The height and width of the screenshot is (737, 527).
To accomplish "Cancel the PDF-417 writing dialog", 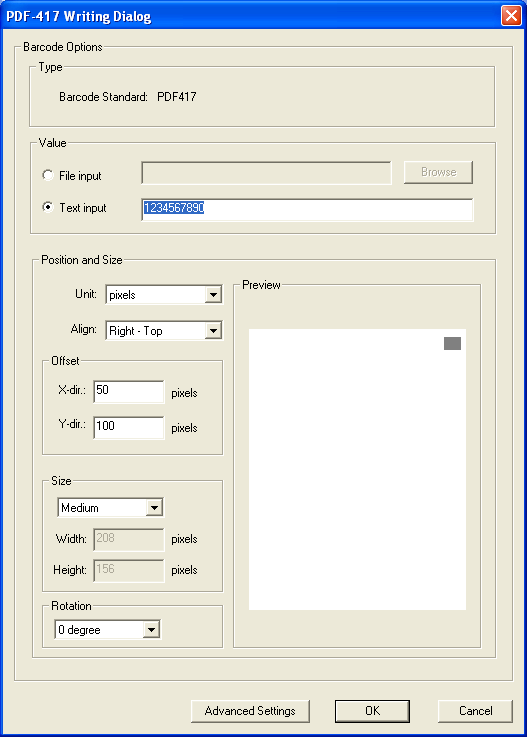I will point(475,711).
